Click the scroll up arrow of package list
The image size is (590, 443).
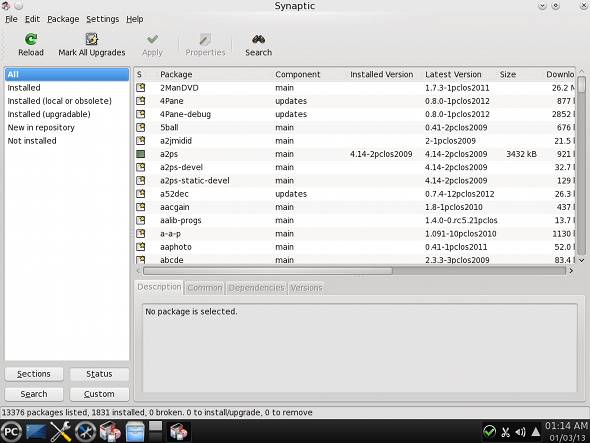(582, 71)
